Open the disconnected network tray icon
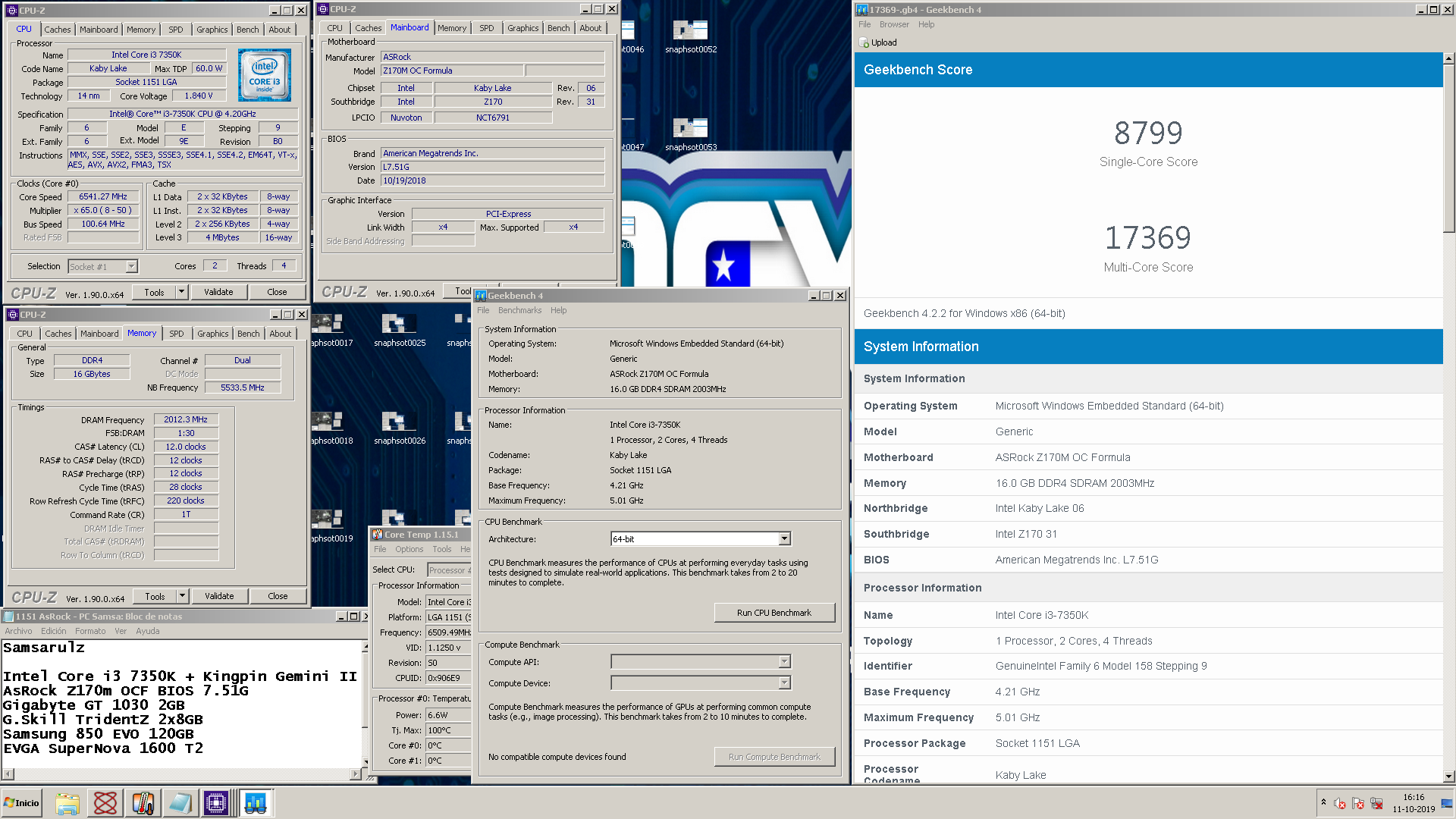The width and height of the screenshot is (1456, 819). 1376,804
